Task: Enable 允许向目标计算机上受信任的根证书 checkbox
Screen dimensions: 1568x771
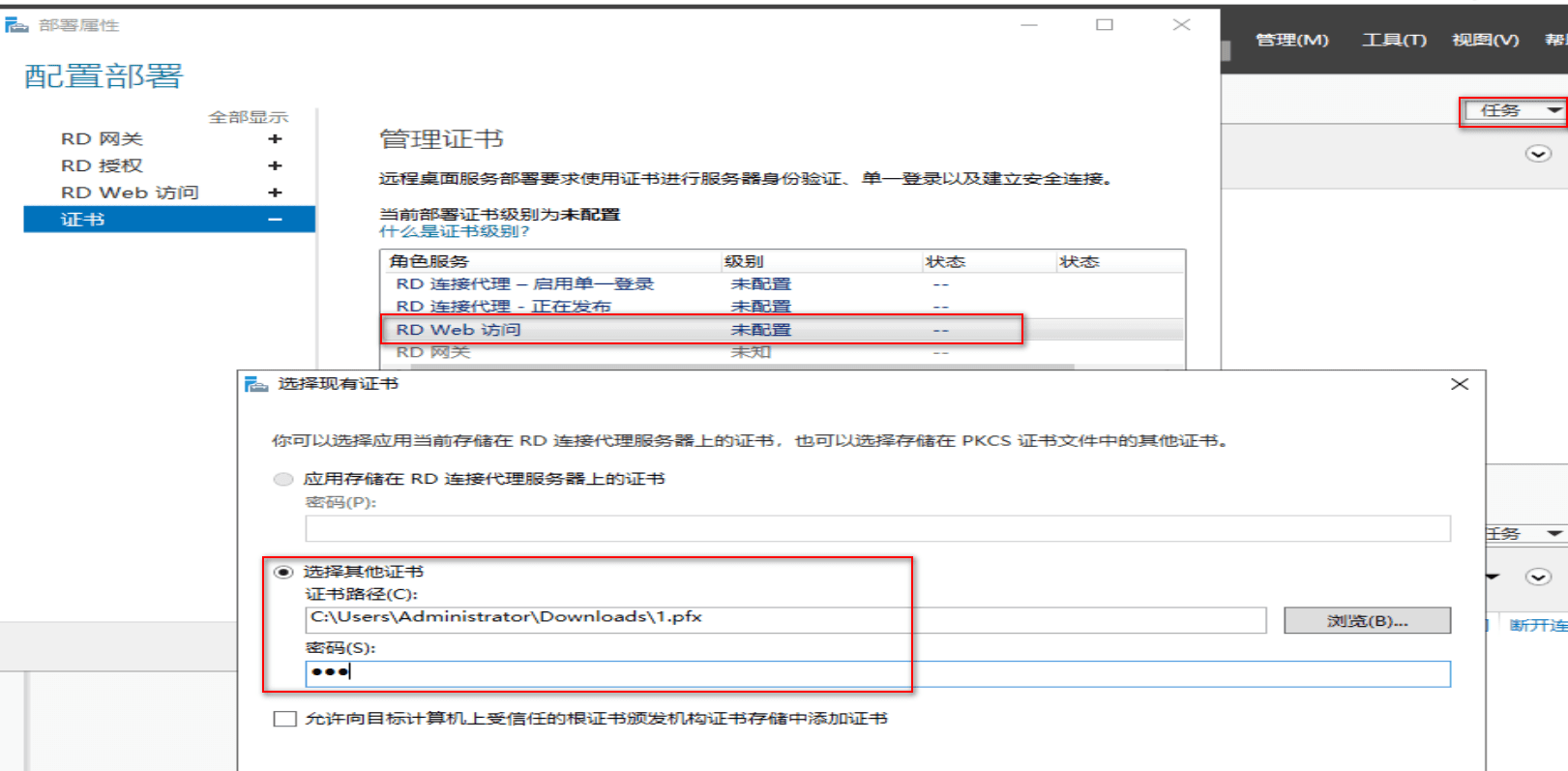Action: (285, 719)
